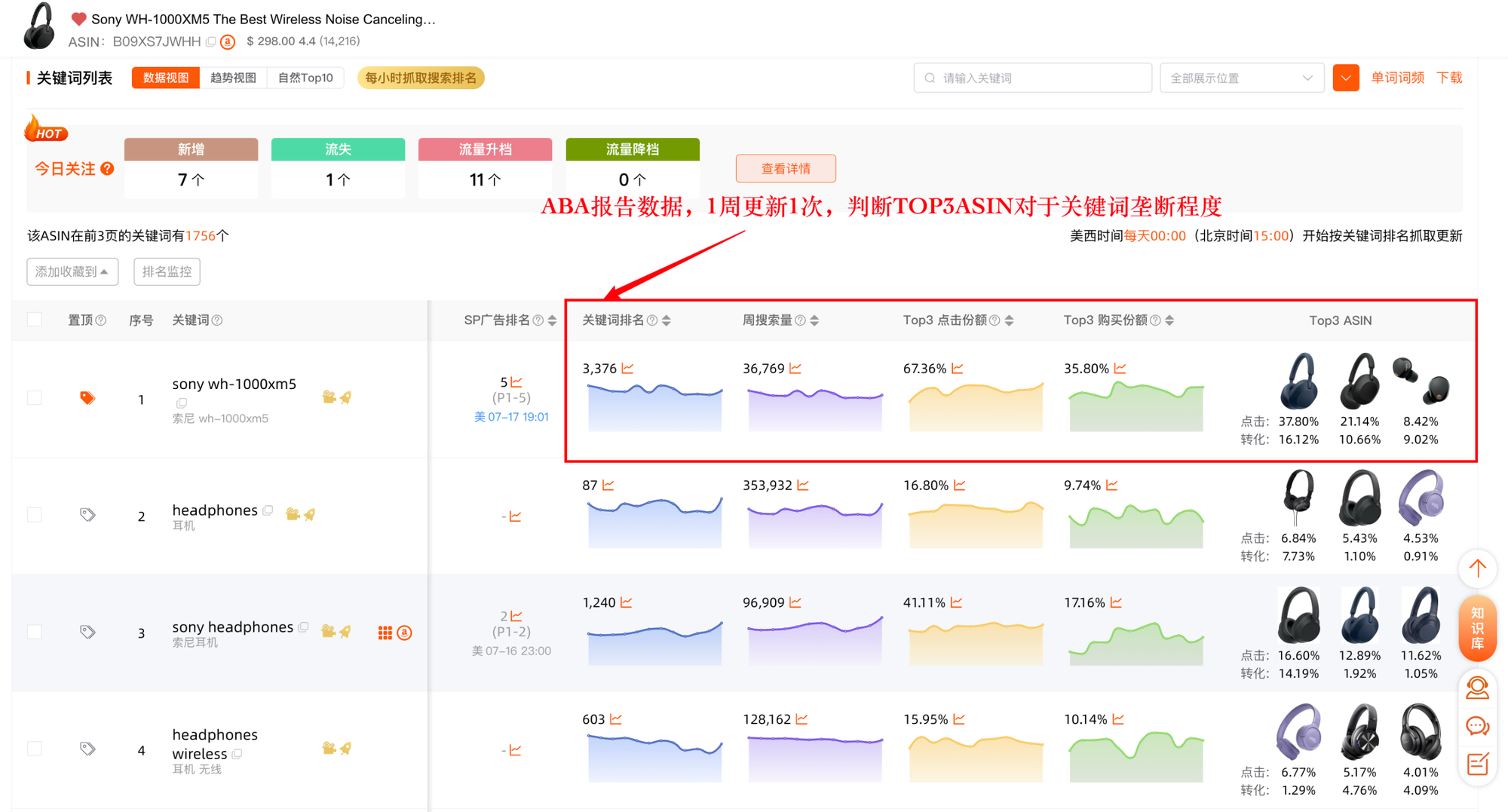Viewport: 1508px width, 812px height.
Task: Click the 查看详情 button
Action: click(786, 168)
